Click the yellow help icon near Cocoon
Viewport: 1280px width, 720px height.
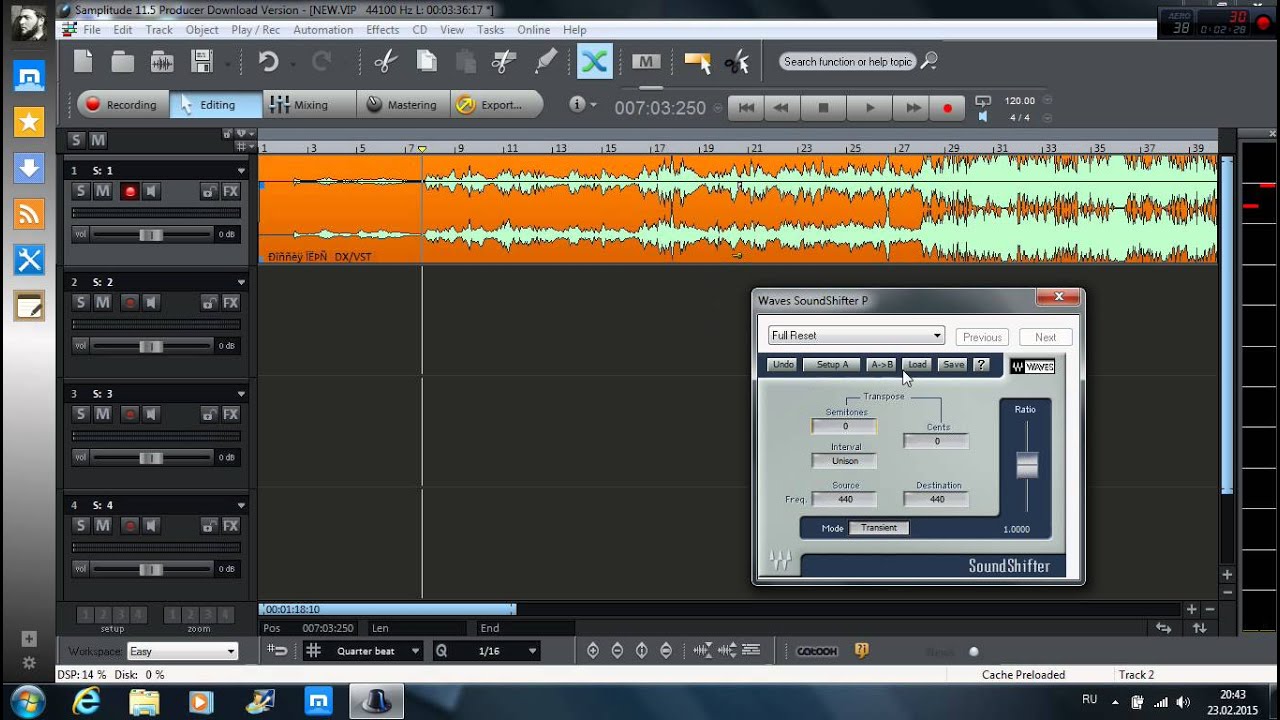(861, 650)
